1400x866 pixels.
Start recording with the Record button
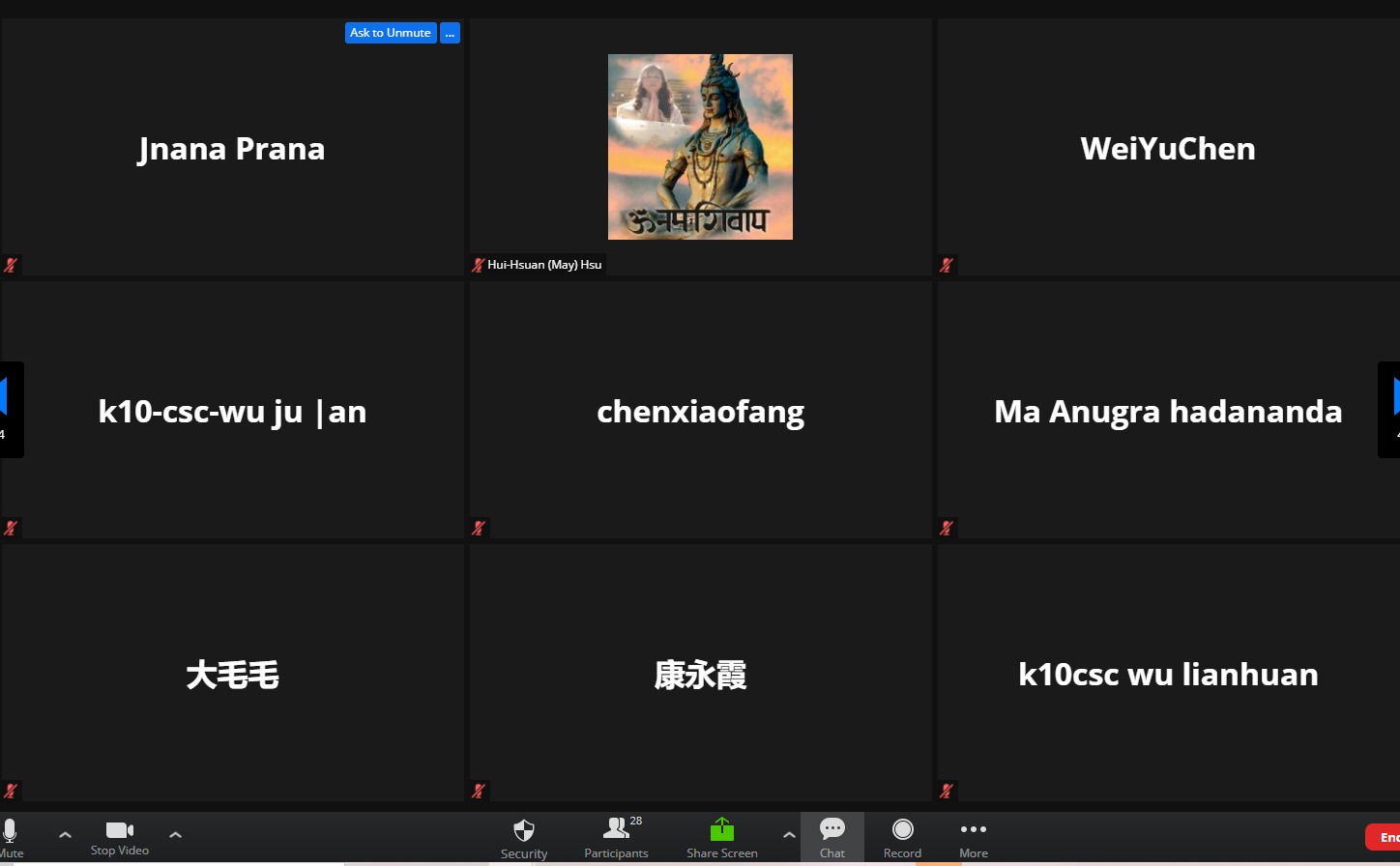pos(902,837)
